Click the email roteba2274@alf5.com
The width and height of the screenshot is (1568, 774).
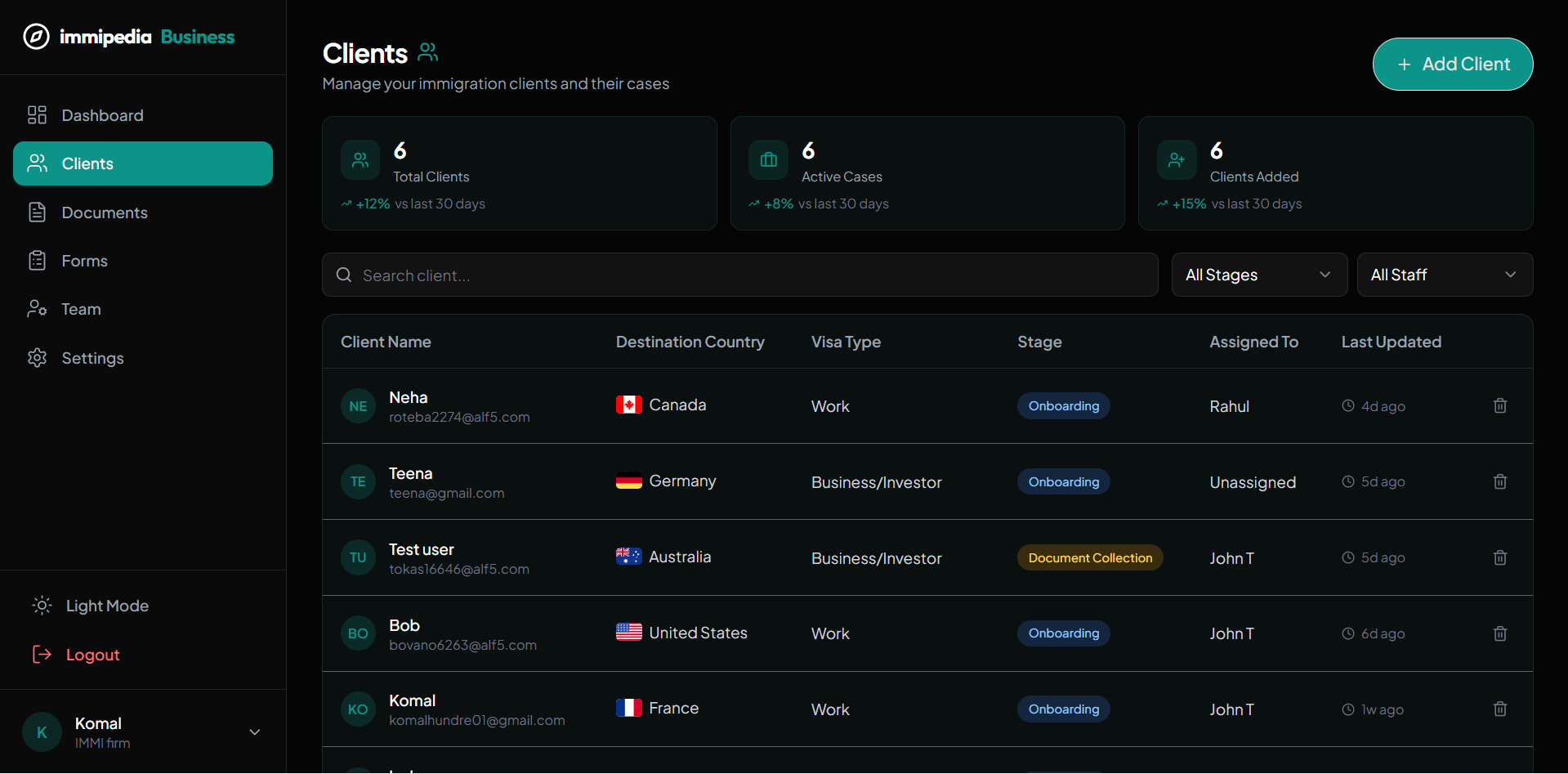tap(459, 417)
